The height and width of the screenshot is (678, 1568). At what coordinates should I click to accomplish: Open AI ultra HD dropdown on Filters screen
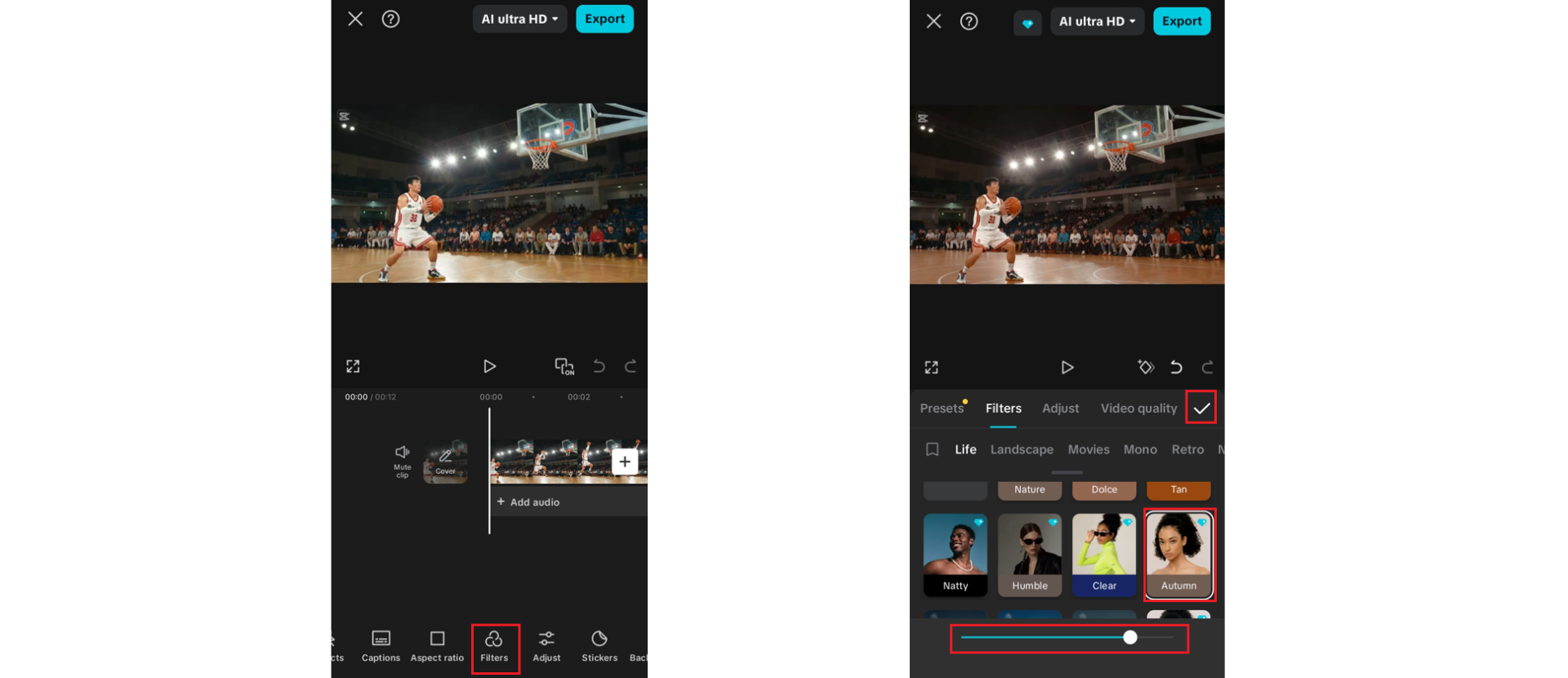pyautogui.click(x=1097, y=21)
